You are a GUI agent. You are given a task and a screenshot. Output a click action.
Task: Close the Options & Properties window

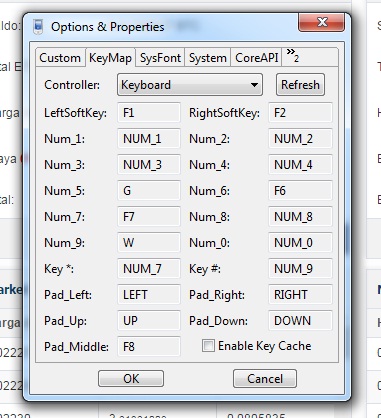(322, 23)
